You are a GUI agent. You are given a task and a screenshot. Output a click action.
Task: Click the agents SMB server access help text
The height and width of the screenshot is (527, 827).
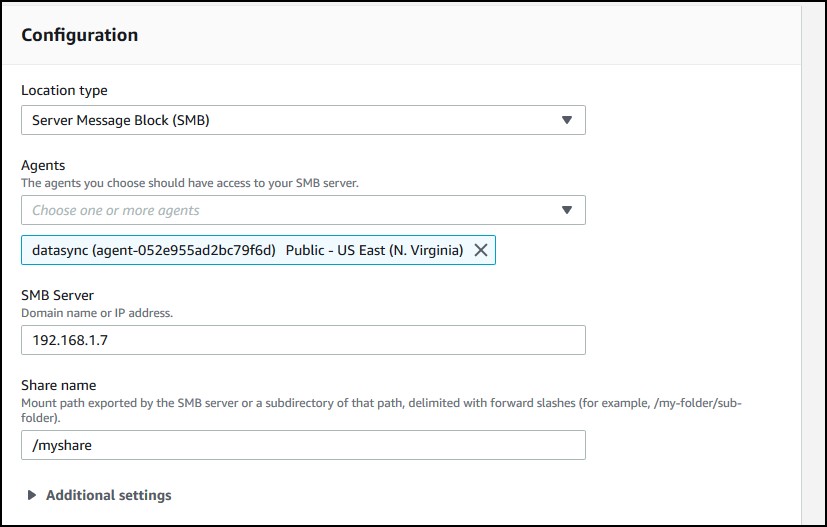(190, 183)
